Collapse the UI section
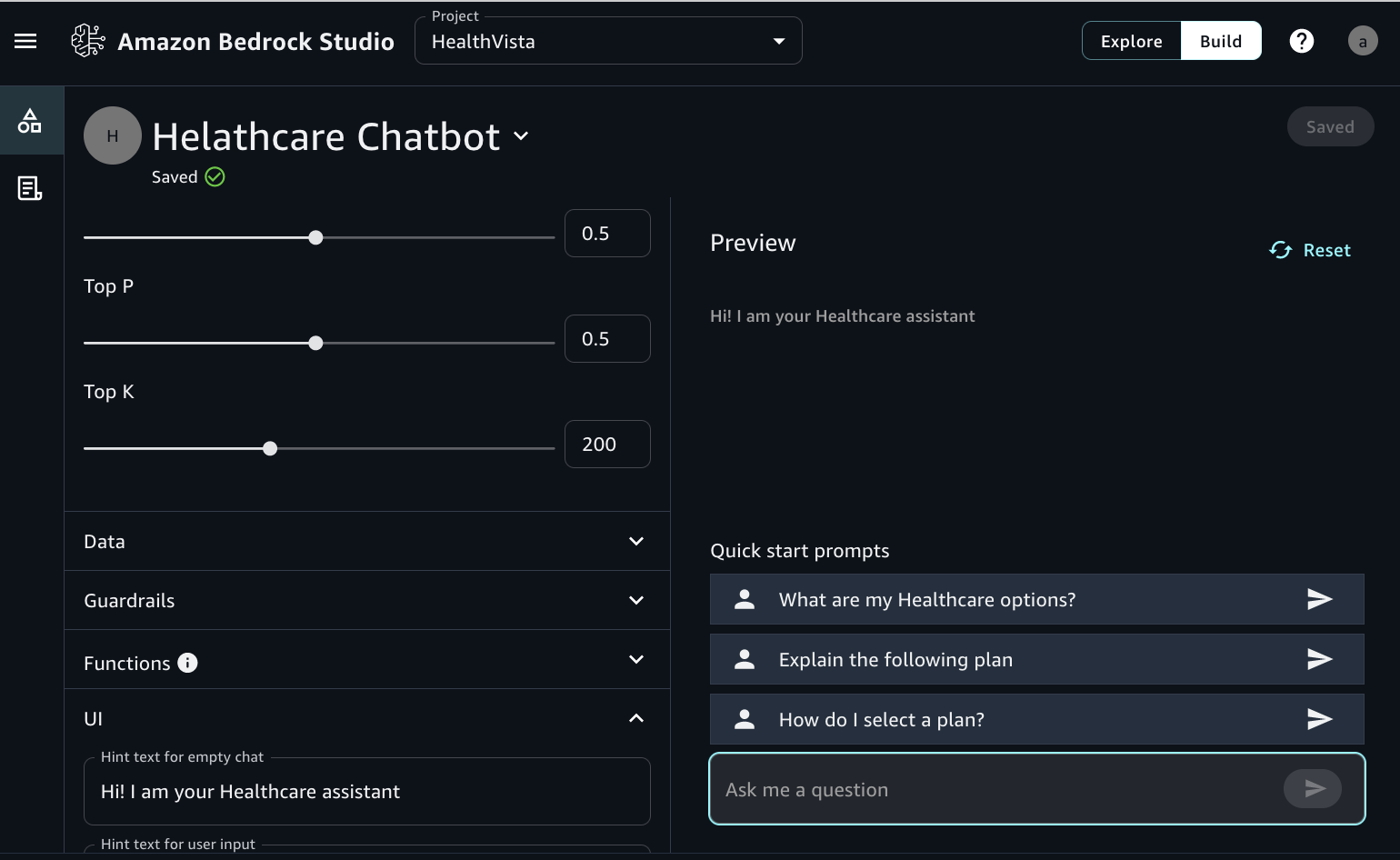Viewport: 1400px width, 860px height. [367, 718]
